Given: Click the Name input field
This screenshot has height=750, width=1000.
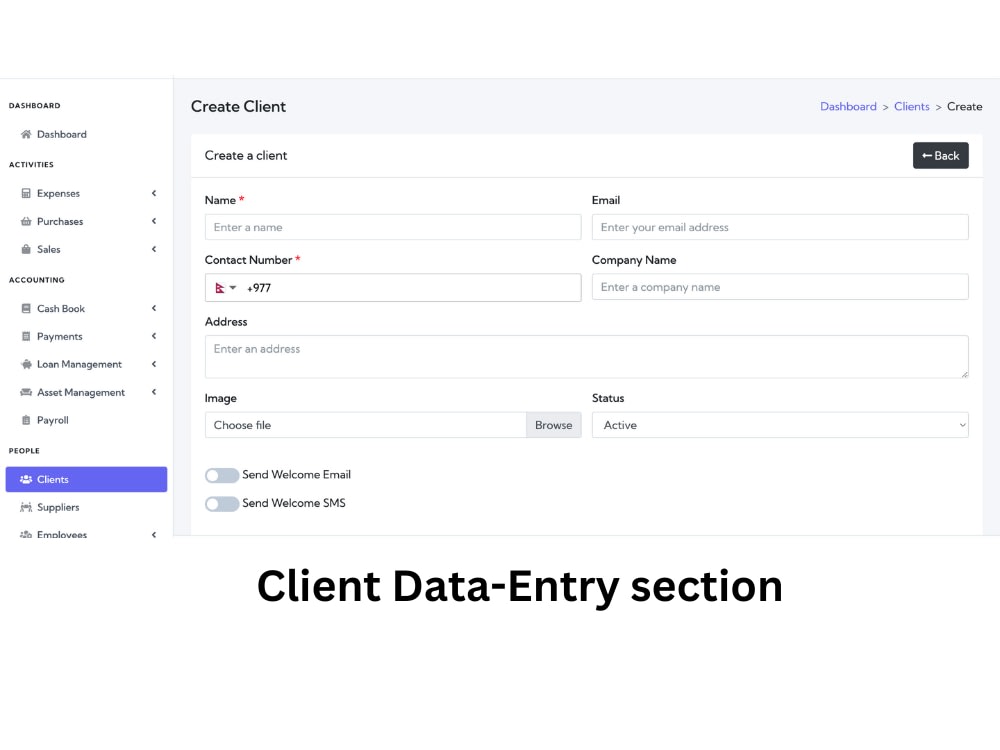Looking at the screenshot, I should pyautogui.click(x=393, y=227).
